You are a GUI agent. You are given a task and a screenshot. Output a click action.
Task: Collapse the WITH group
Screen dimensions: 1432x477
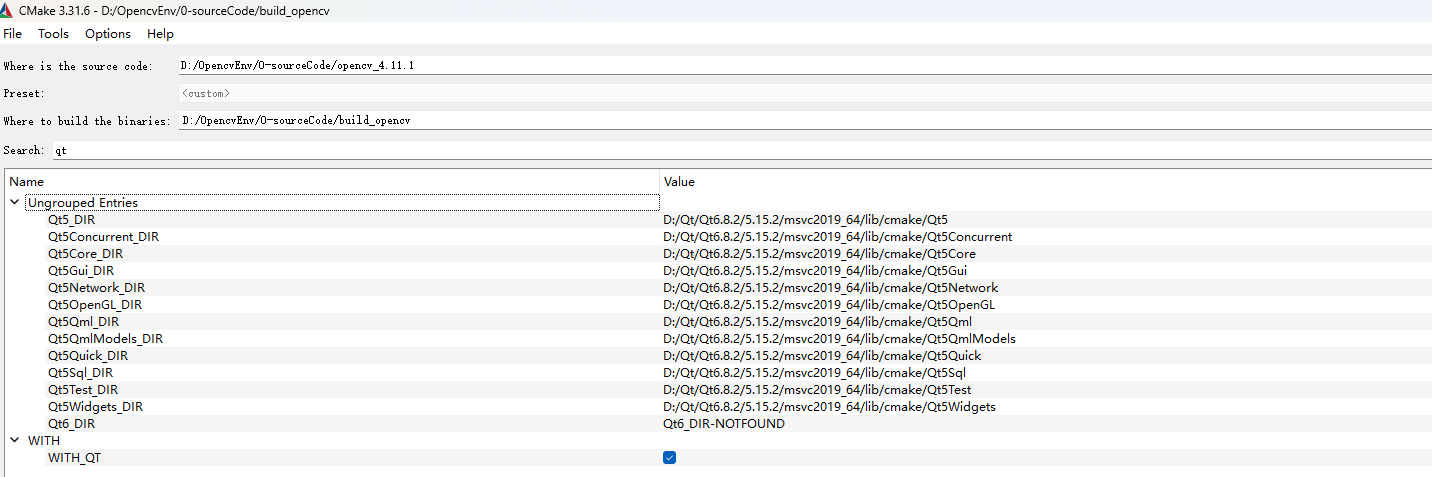(x=15, y=441)
